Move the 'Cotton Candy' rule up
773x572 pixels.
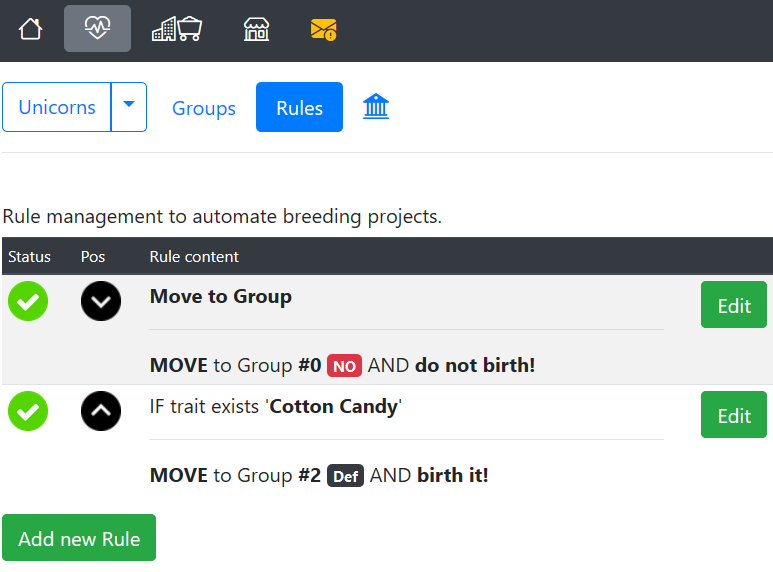(x=101, y=411)
